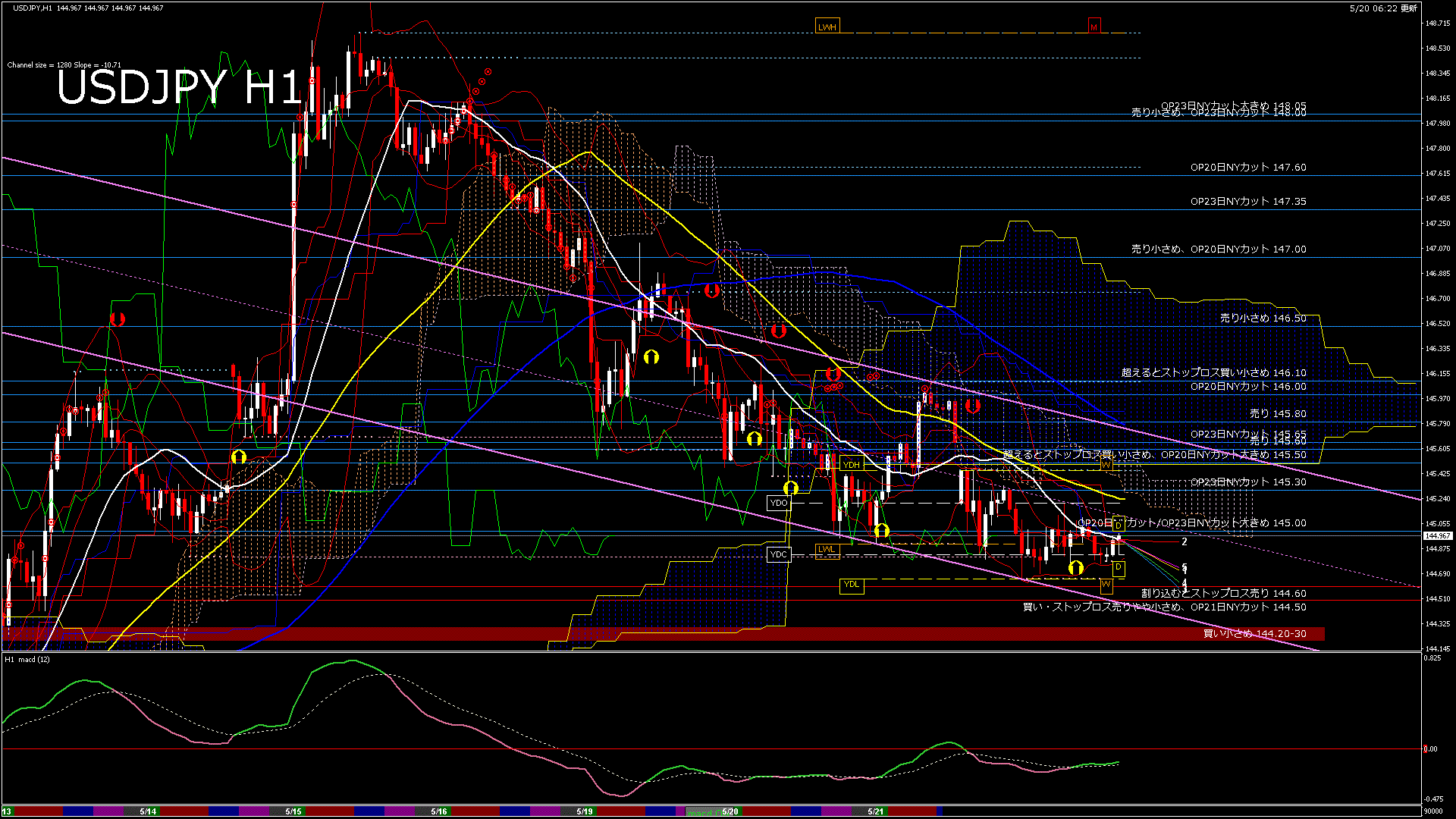Click the USDJPY H1 chart title

[x=179, y=86]
